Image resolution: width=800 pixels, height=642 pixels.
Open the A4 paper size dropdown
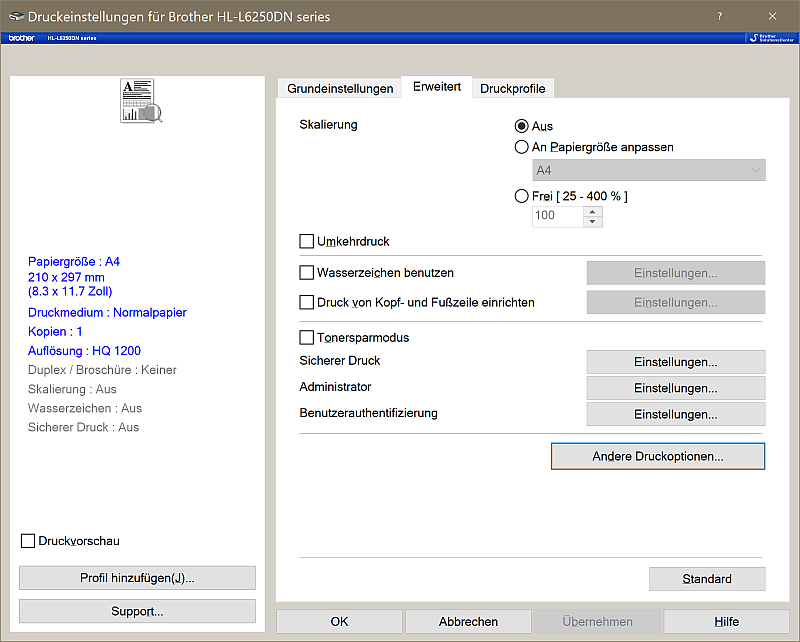(x=648, y=170)
